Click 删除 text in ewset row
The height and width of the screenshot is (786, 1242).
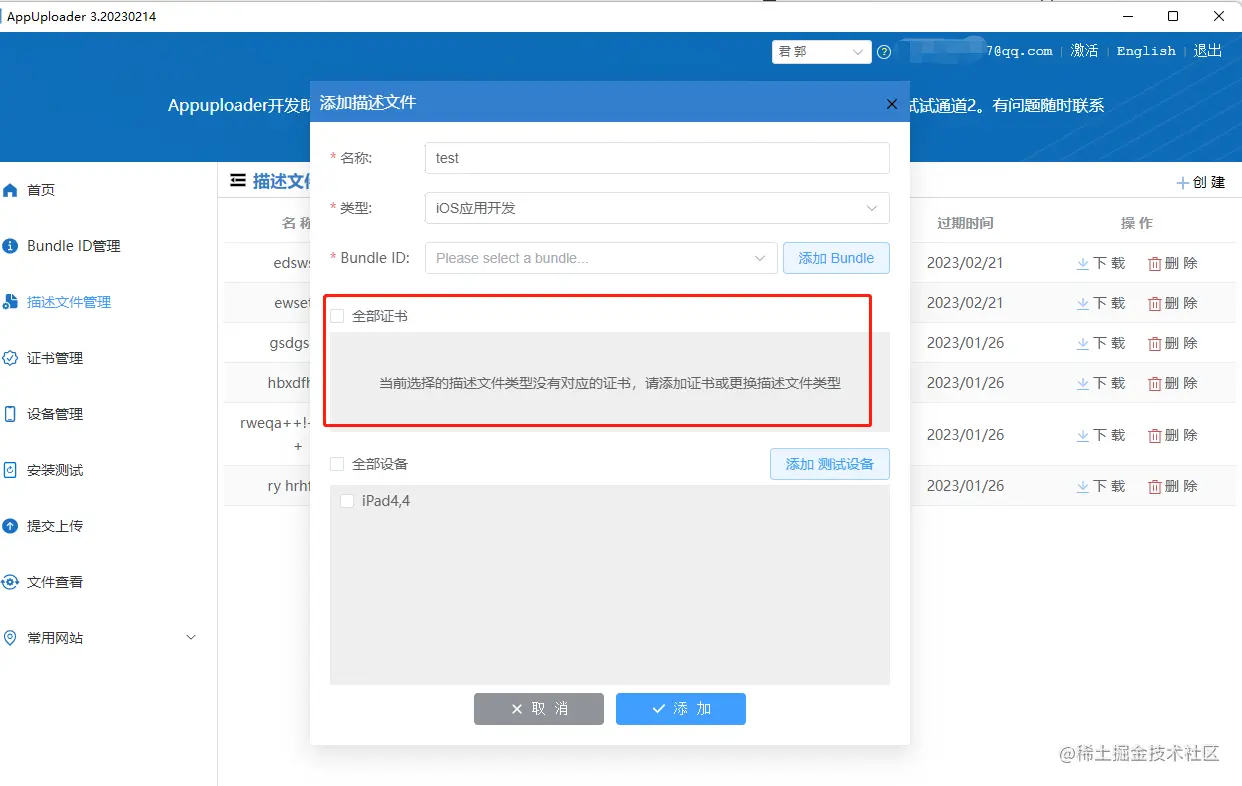[x=1182, y=303]
